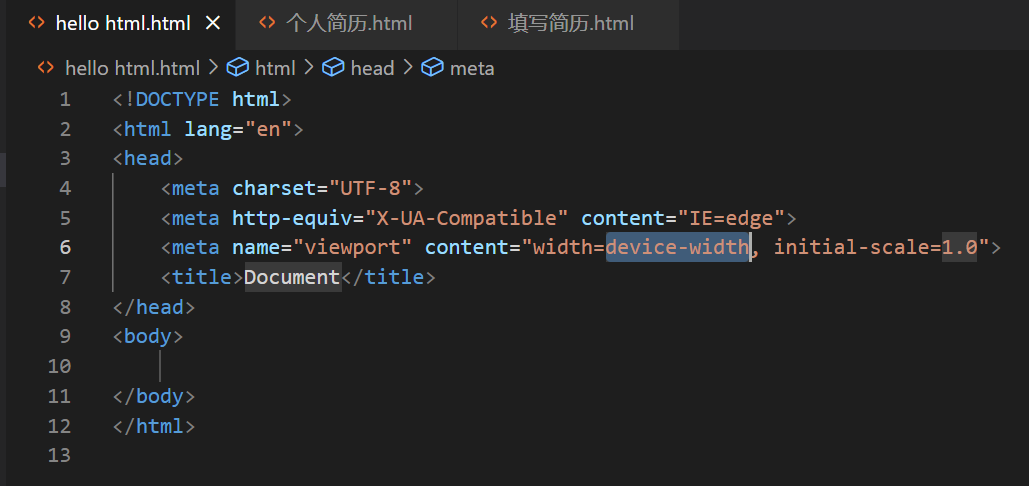This screenshot has width=1029, height=486.
Task: Click the chevron after hello html.html breadcrumb
Action: tap(213, 68)
